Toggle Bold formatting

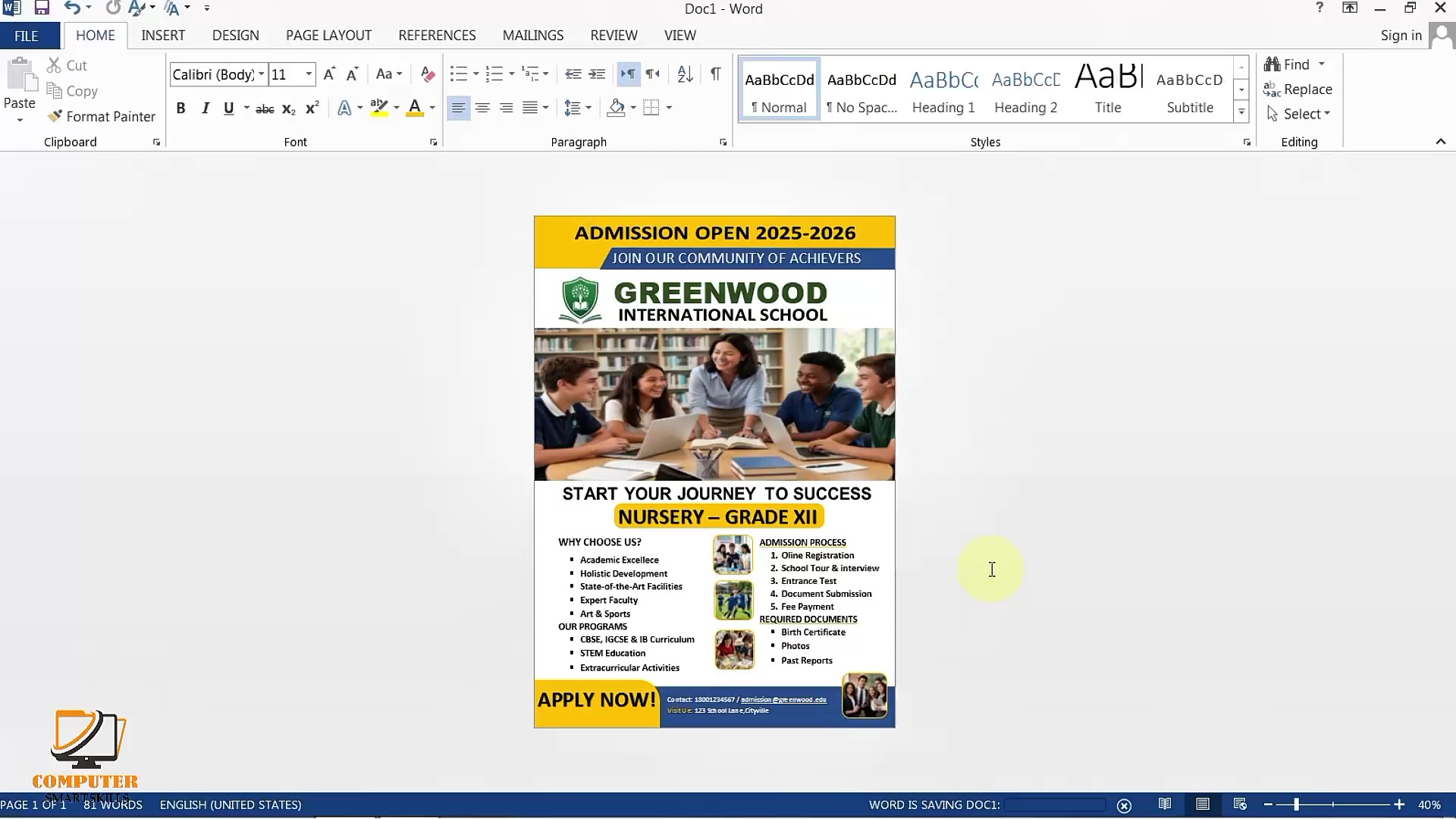tap(180, 108)
